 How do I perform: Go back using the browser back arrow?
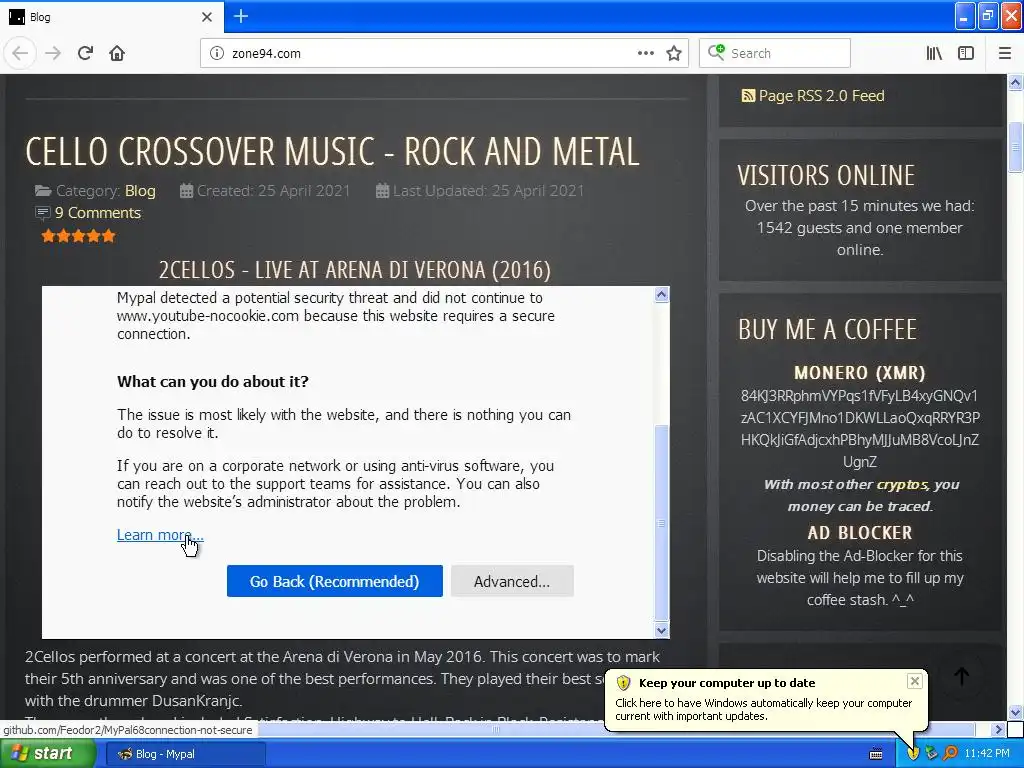20,53
